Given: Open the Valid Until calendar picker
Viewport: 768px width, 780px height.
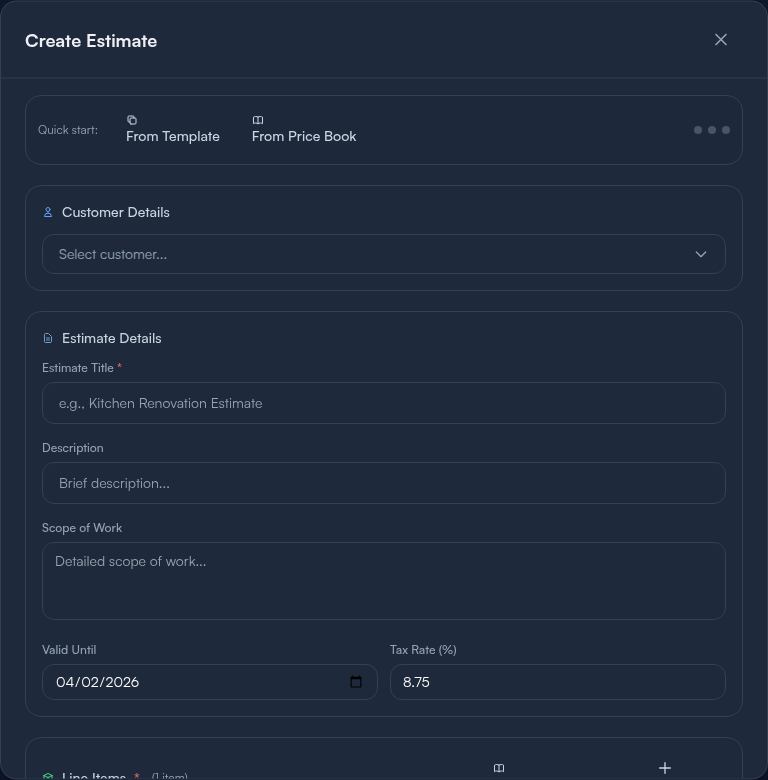Looking at the screenshot, I should 356,682.
